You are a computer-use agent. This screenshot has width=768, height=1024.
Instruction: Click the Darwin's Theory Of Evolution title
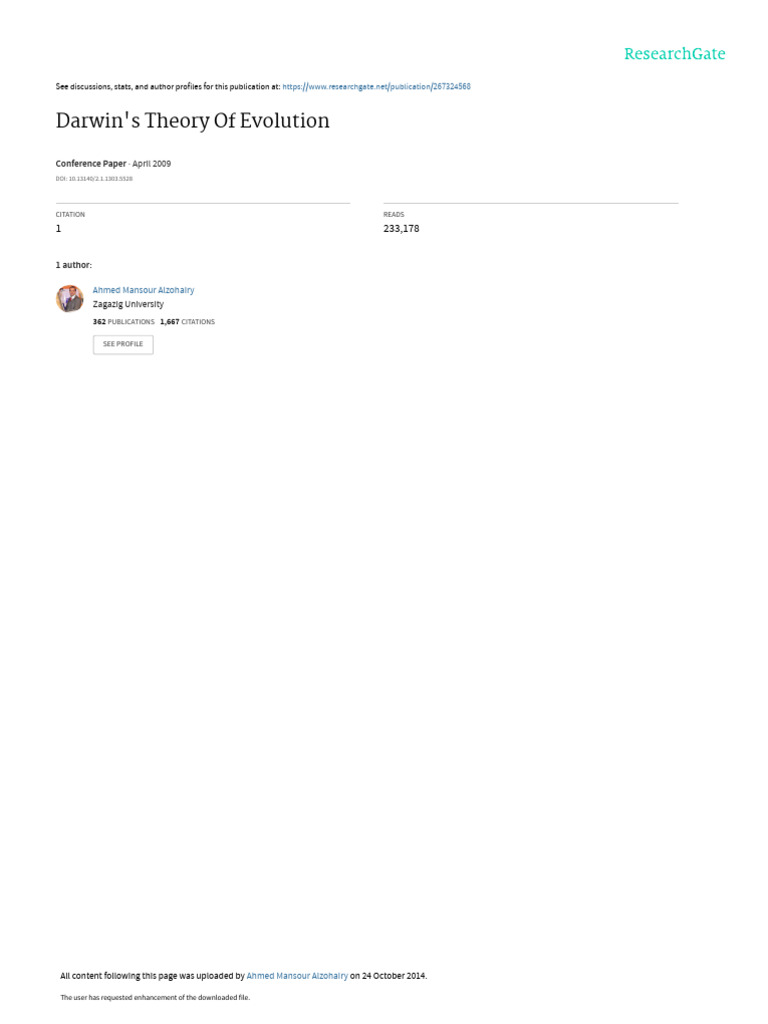(193, 121)
